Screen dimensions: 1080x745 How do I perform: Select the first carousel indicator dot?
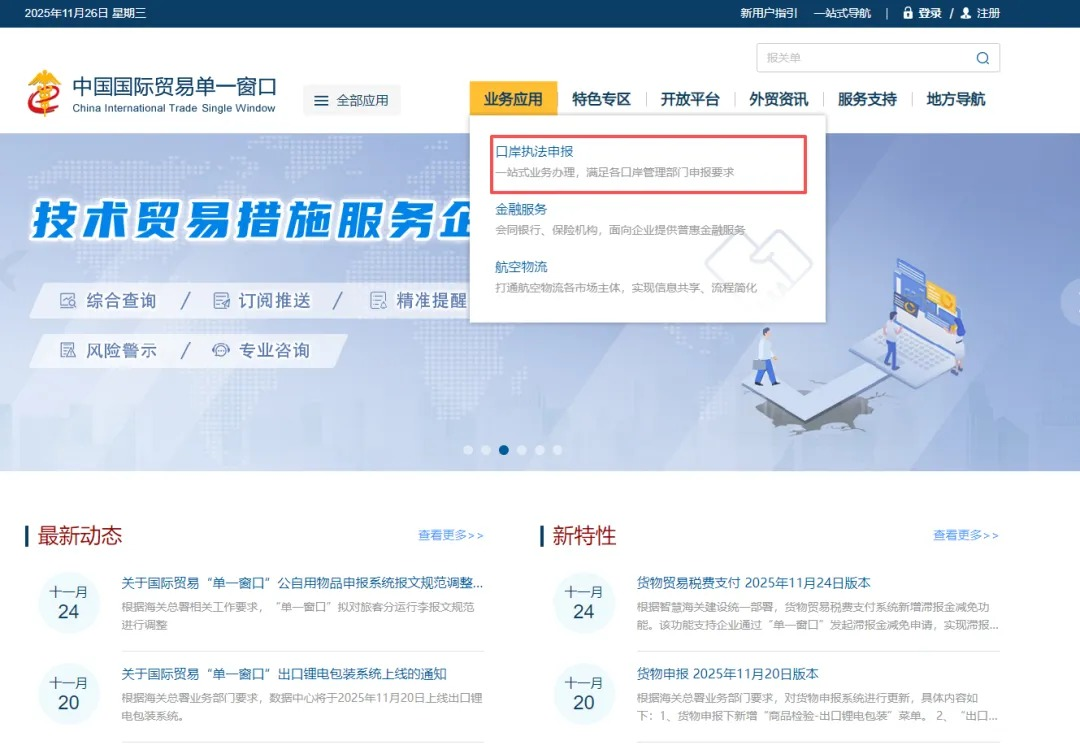coord(468,450)
